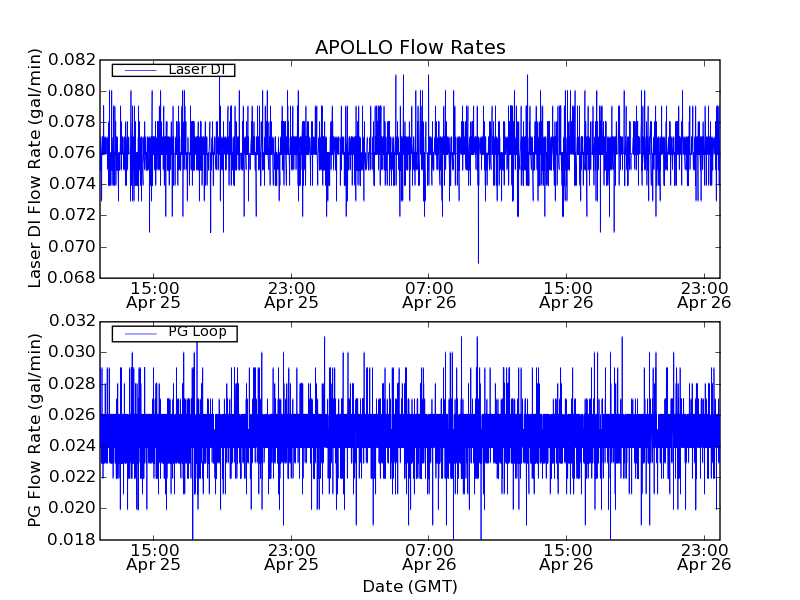
Task: Pick the 0.074 tick on Laser DI axis
Action: (x=72, y=184)
